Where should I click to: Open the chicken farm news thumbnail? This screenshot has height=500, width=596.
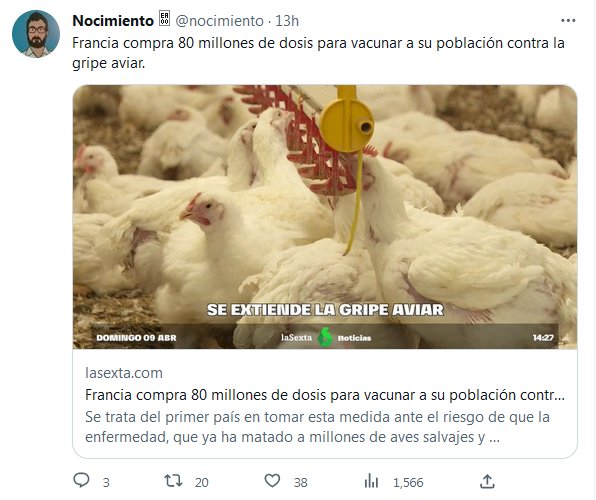325,217
